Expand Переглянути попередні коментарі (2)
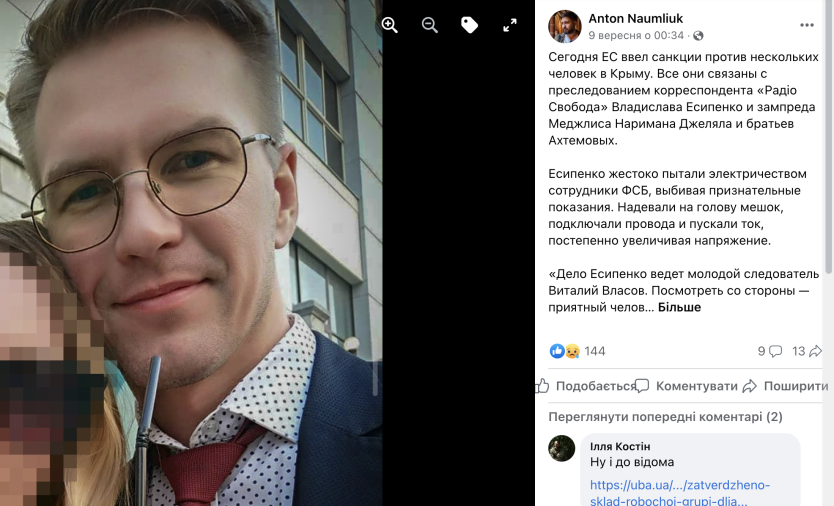 (665, 417)
